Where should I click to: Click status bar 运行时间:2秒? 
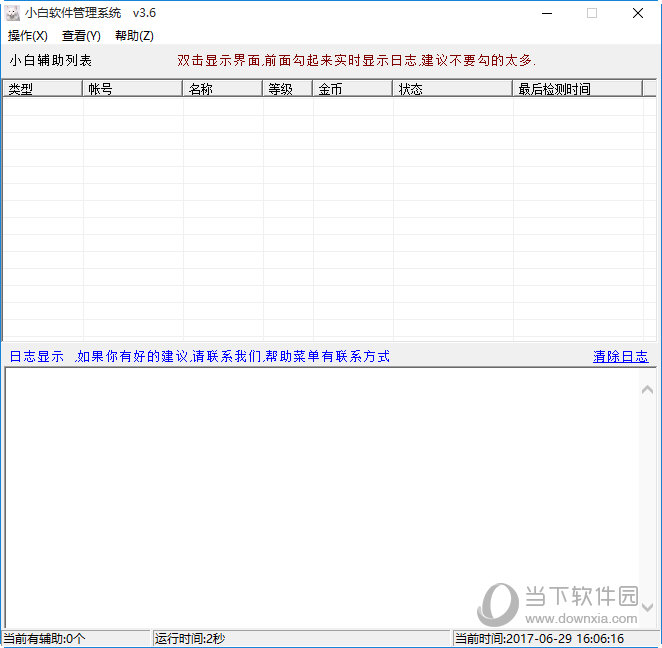click(301, 639)
